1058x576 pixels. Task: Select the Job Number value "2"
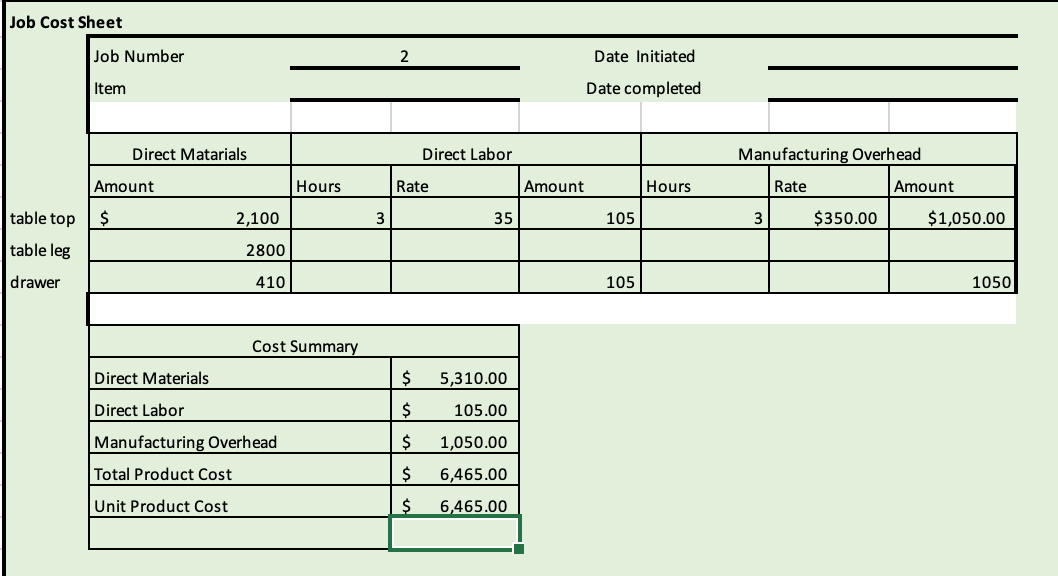click(404, 56)
